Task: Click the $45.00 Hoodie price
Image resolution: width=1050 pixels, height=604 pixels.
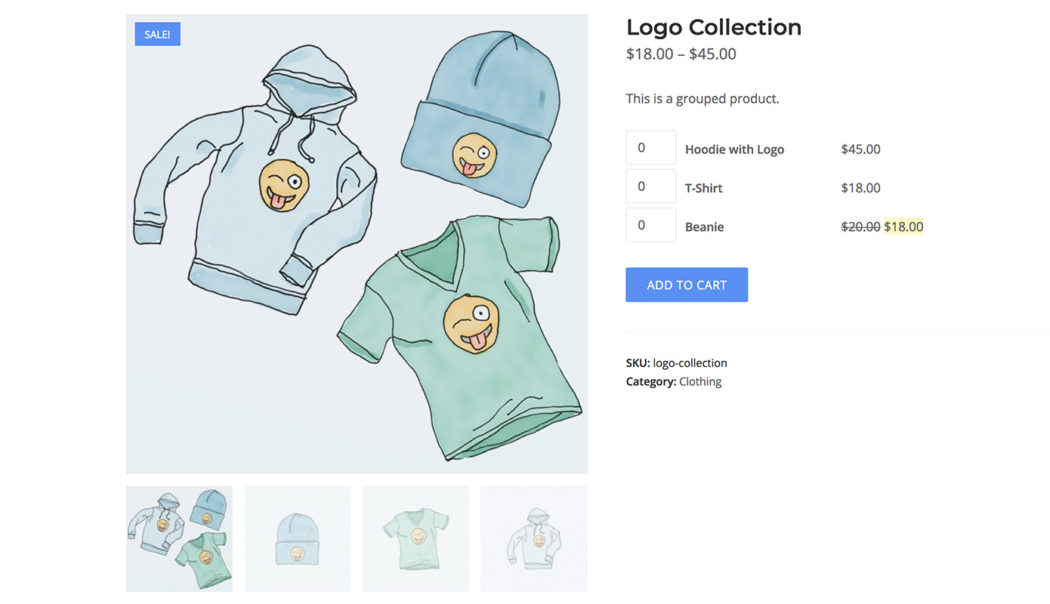Action: point(861,148)
